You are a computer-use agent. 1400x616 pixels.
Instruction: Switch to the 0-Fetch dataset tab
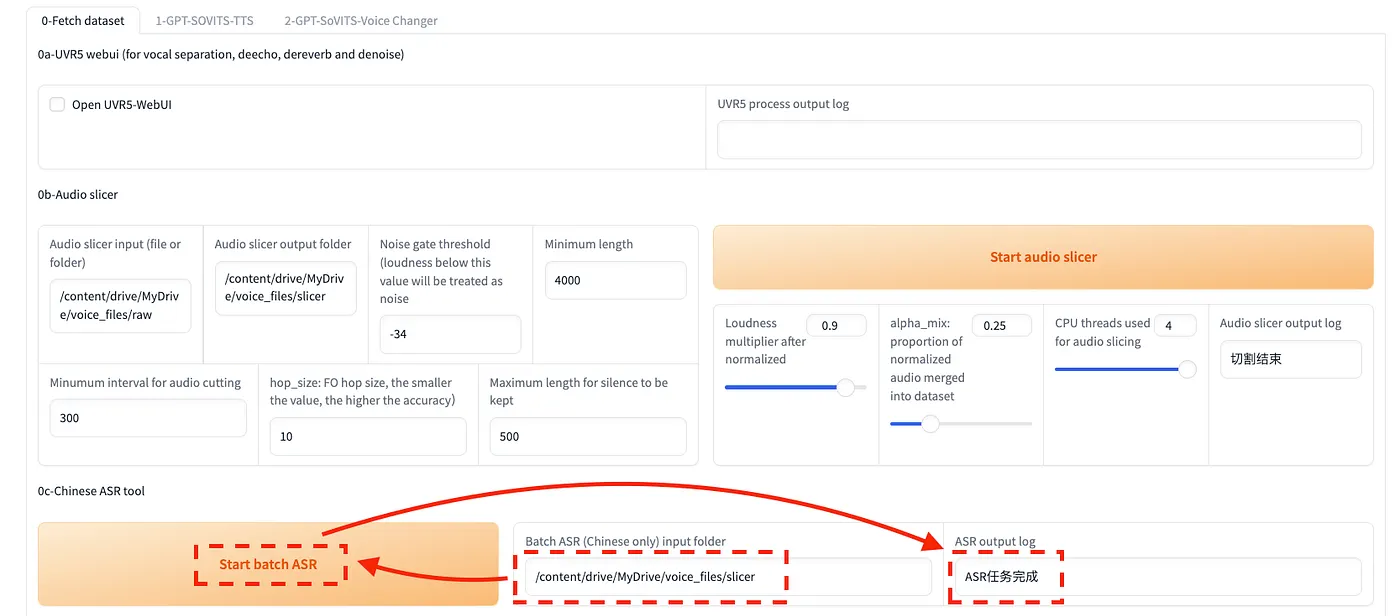click(83, 20)
